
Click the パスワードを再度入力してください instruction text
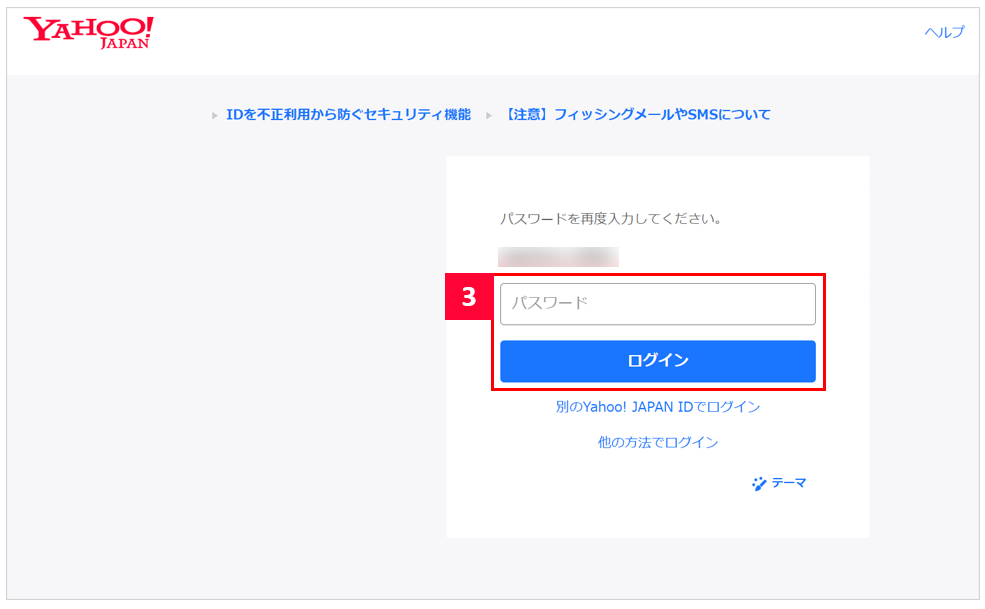coord(610,218)
